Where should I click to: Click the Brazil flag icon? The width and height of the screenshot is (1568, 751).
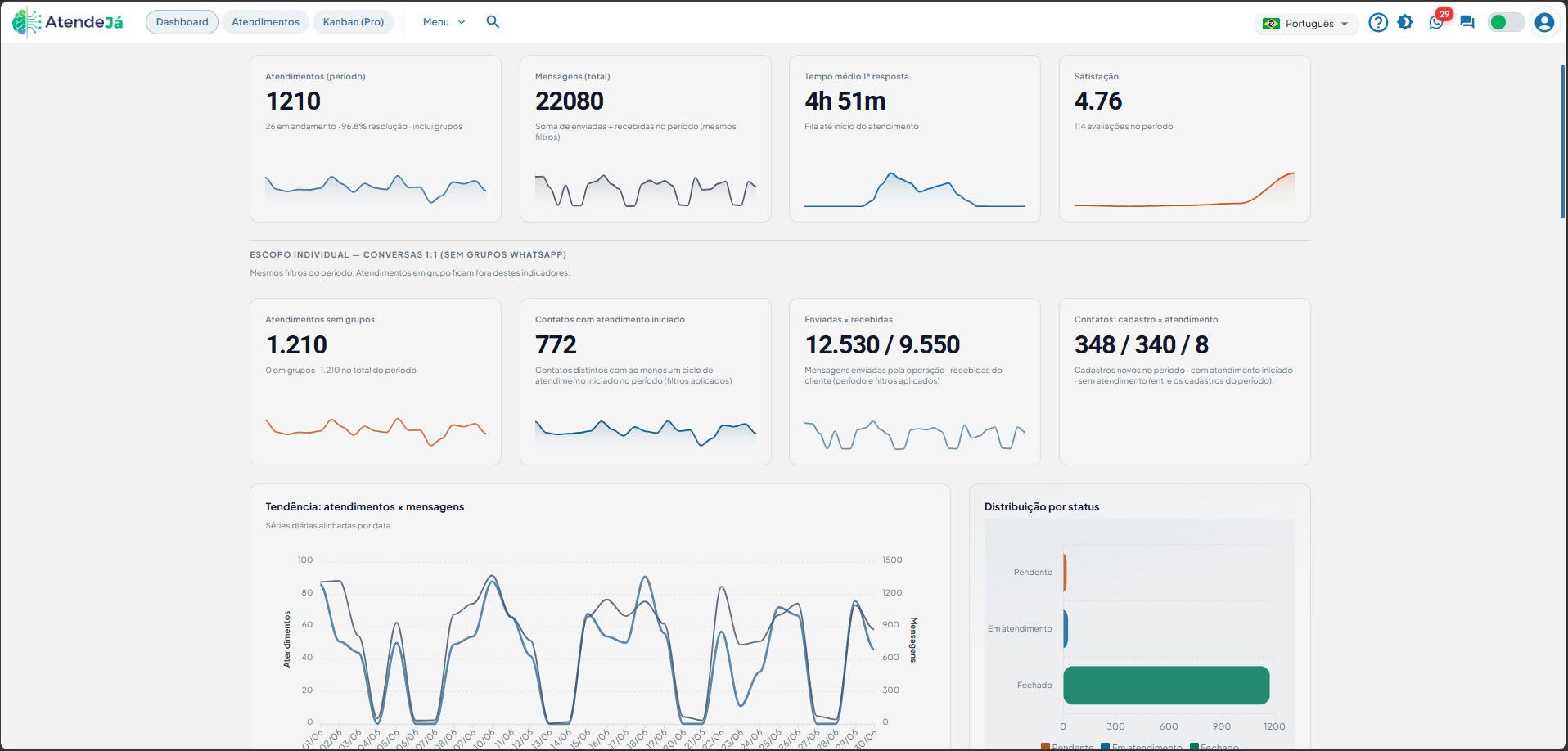click(1271, 24)
